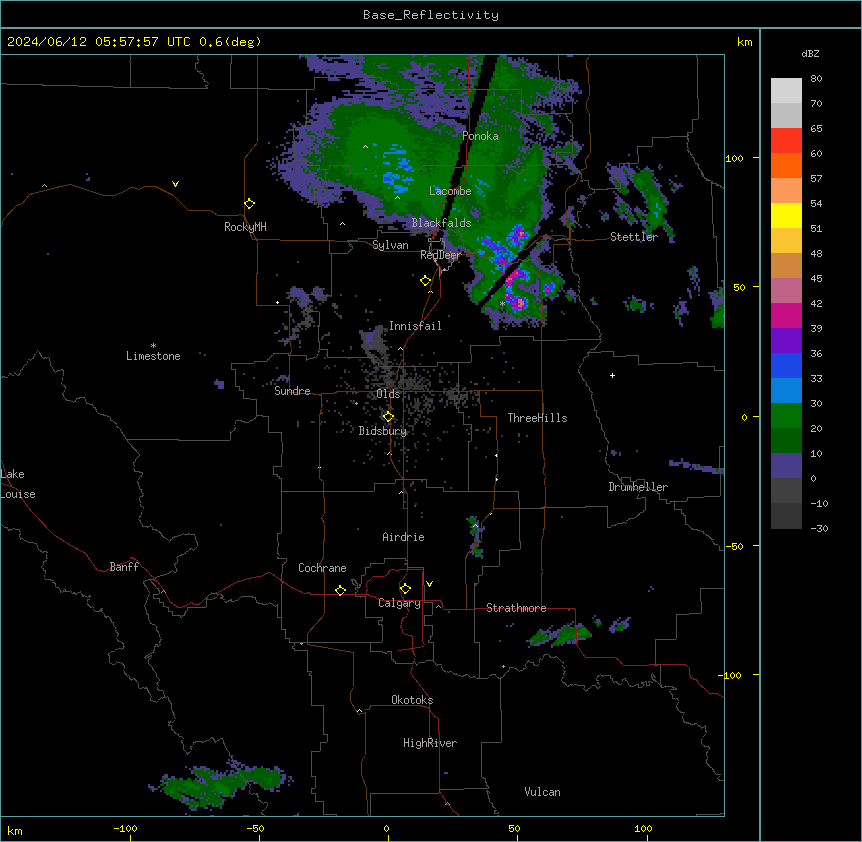The height and width of the screenshot is (842, 862).
Task: Select the yellow diamond marker below Cochrane
Action: point(340,590)
